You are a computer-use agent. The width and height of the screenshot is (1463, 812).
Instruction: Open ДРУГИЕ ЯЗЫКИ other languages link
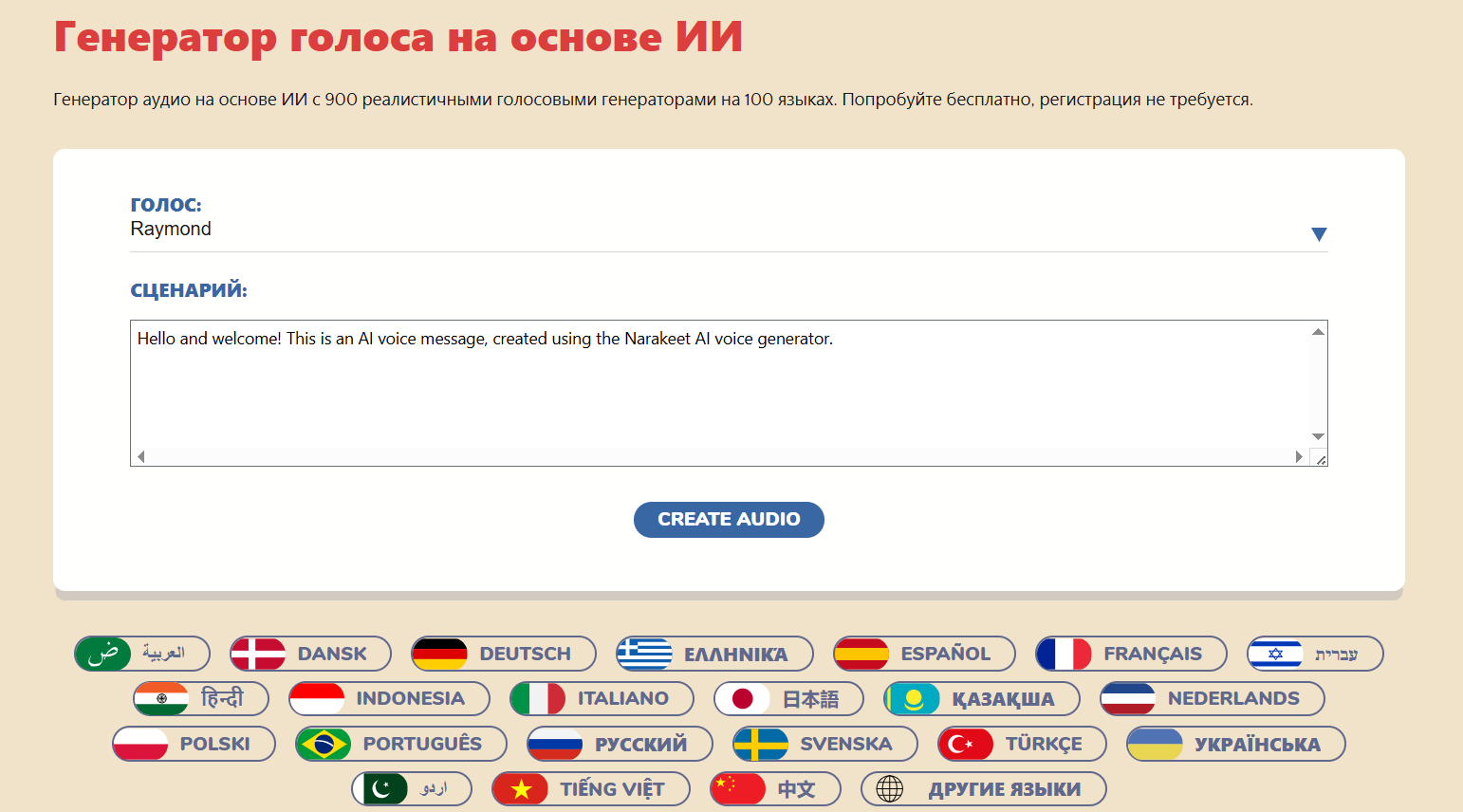[x=984, y=789]
